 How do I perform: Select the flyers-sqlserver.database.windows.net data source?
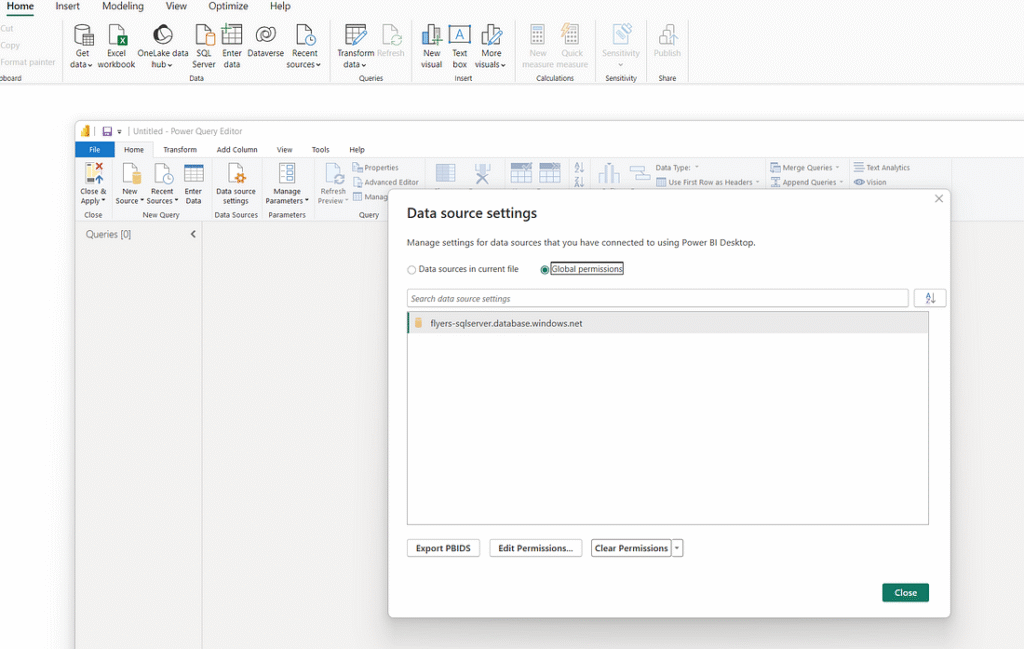[x=667, y=323]
